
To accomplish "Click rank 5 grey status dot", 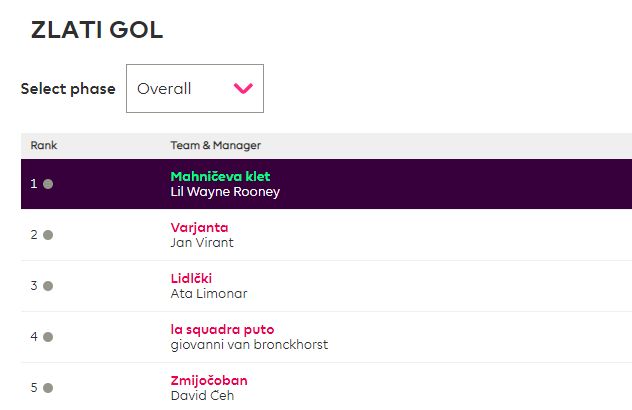I will click(48, 387).
